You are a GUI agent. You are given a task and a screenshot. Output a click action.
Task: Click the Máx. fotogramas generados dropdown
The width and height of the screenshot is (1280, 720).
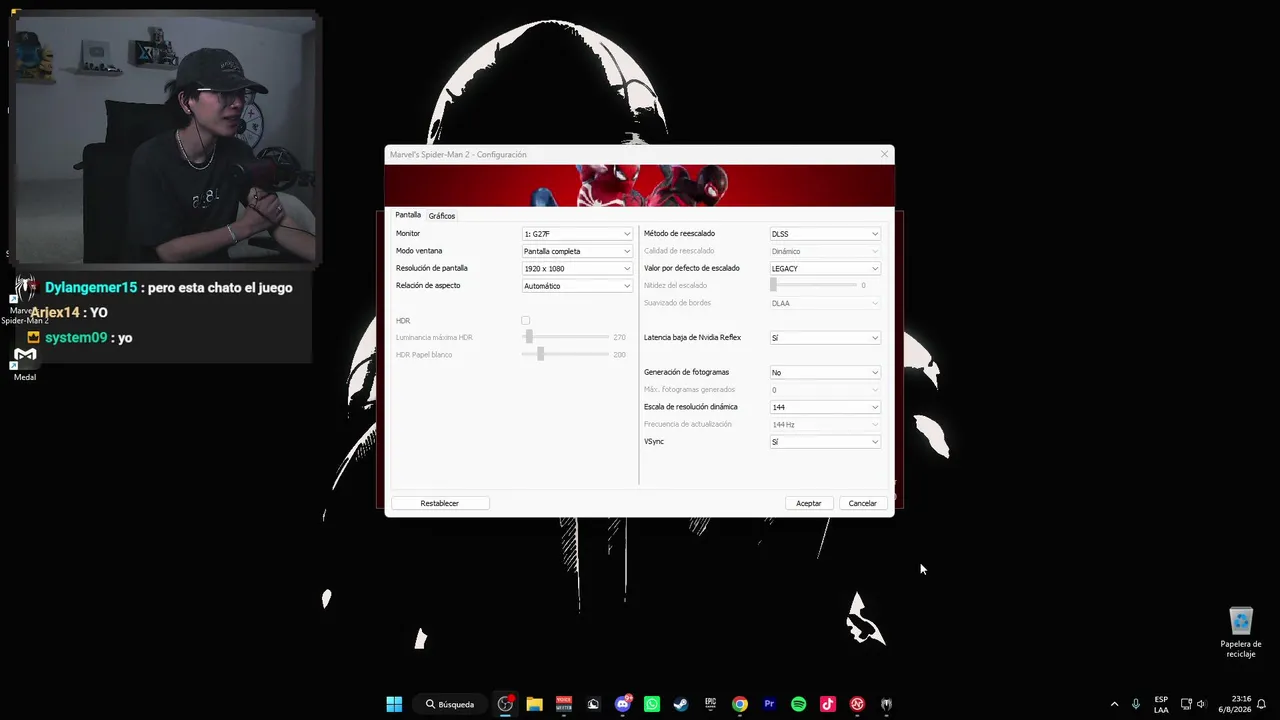[x=825, y=389]
